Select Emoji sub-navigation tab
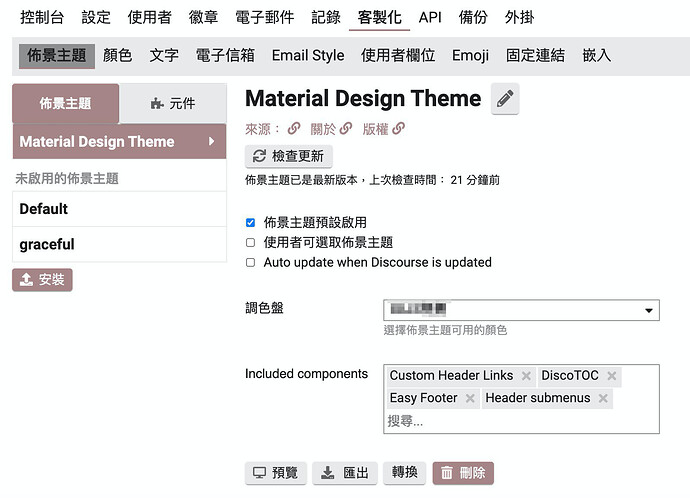 [470, 56]
